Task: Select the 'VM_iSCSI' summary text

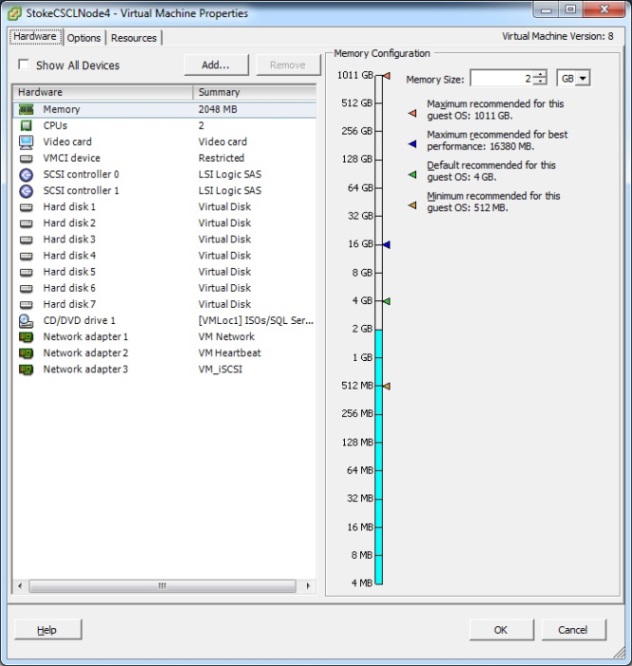Action: point(220,370)
